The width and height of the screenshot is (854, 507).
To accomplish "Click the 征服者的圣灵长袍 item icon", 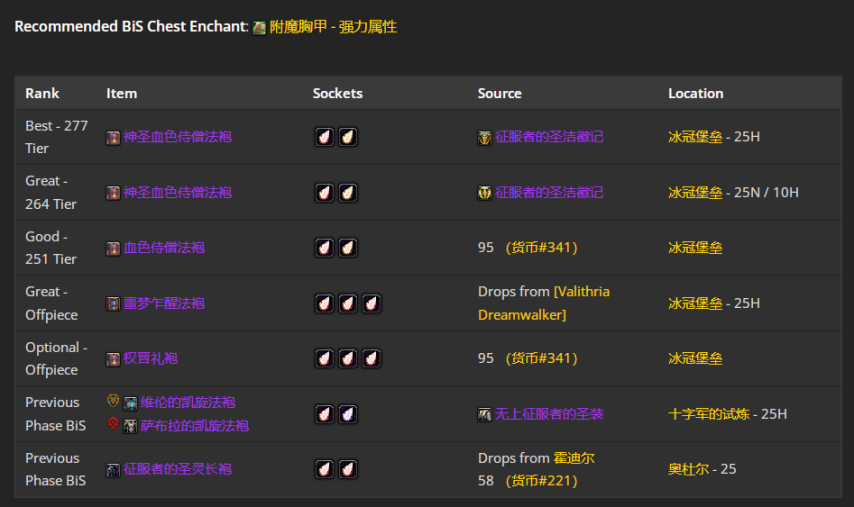I will click(113, 470).
